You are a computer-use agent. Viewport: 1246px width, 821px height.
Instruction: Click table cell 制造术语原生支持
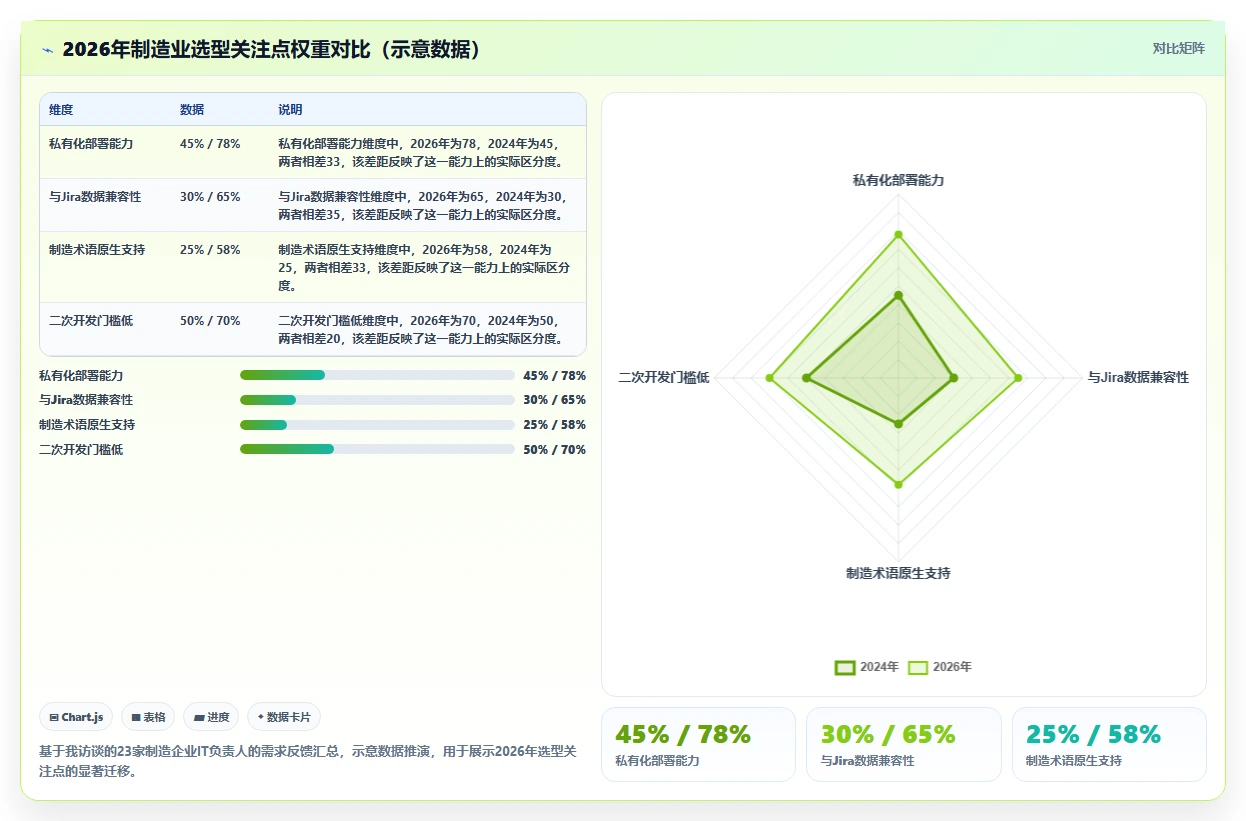click(97, 250)
